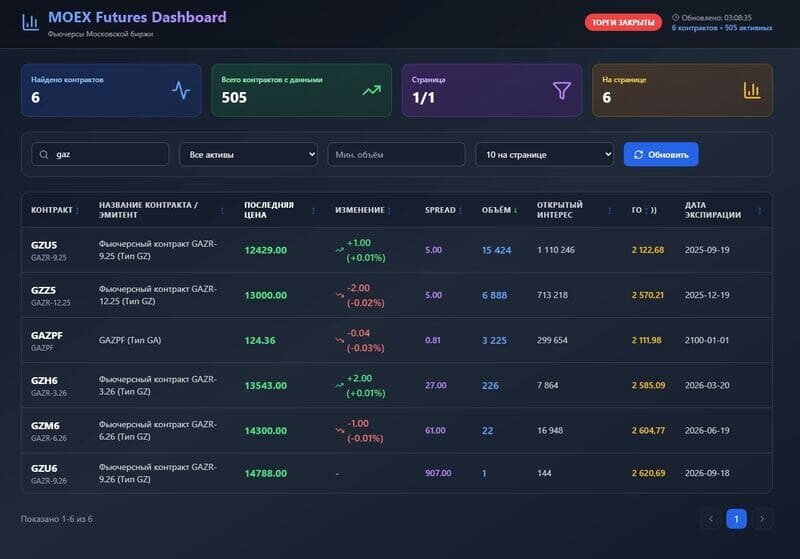
Task: Sort by Открытый интерес column header
Action: pos(574,210)
